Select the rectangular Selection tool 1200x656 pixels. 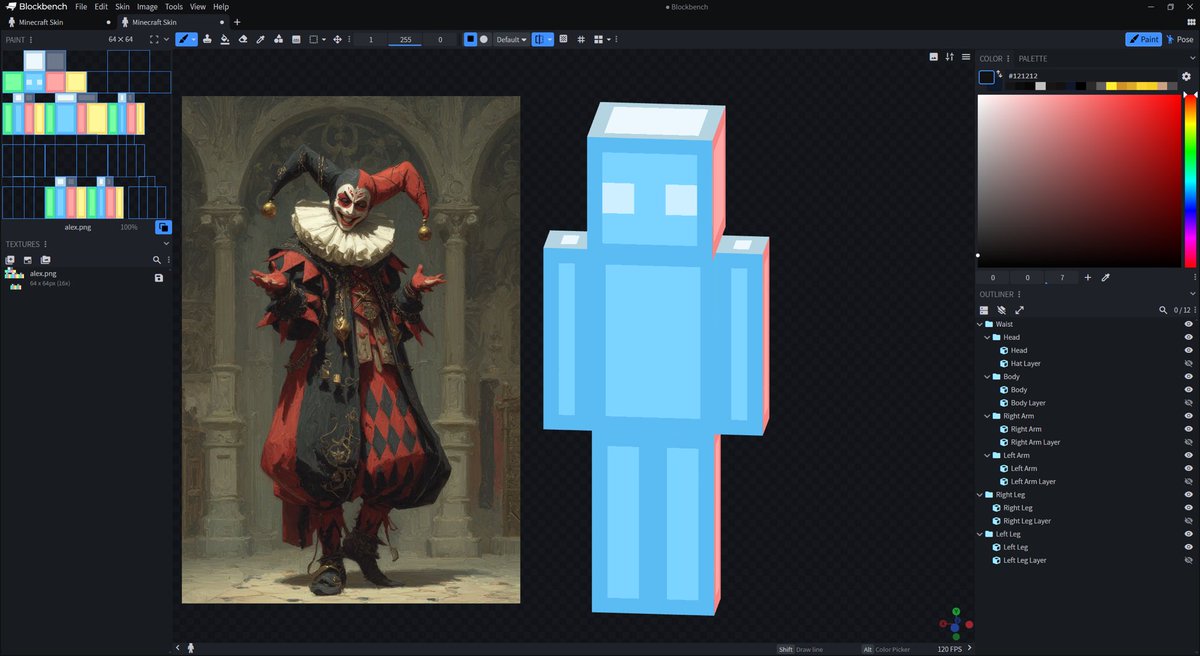pyautogui.click(x=313, y=39)
